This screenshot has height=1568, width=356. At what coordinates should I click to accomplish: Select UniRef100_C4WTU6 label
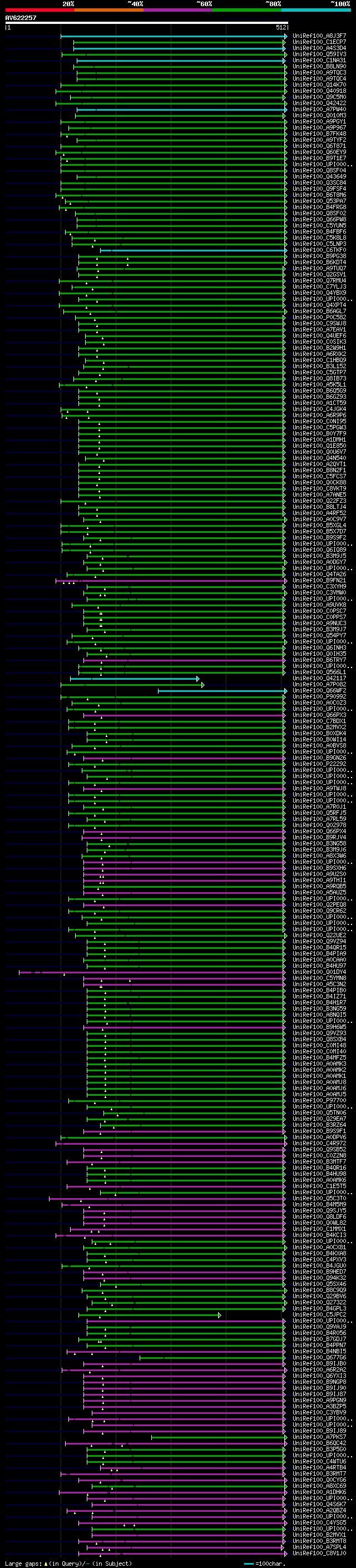[x=319, y=1462]
